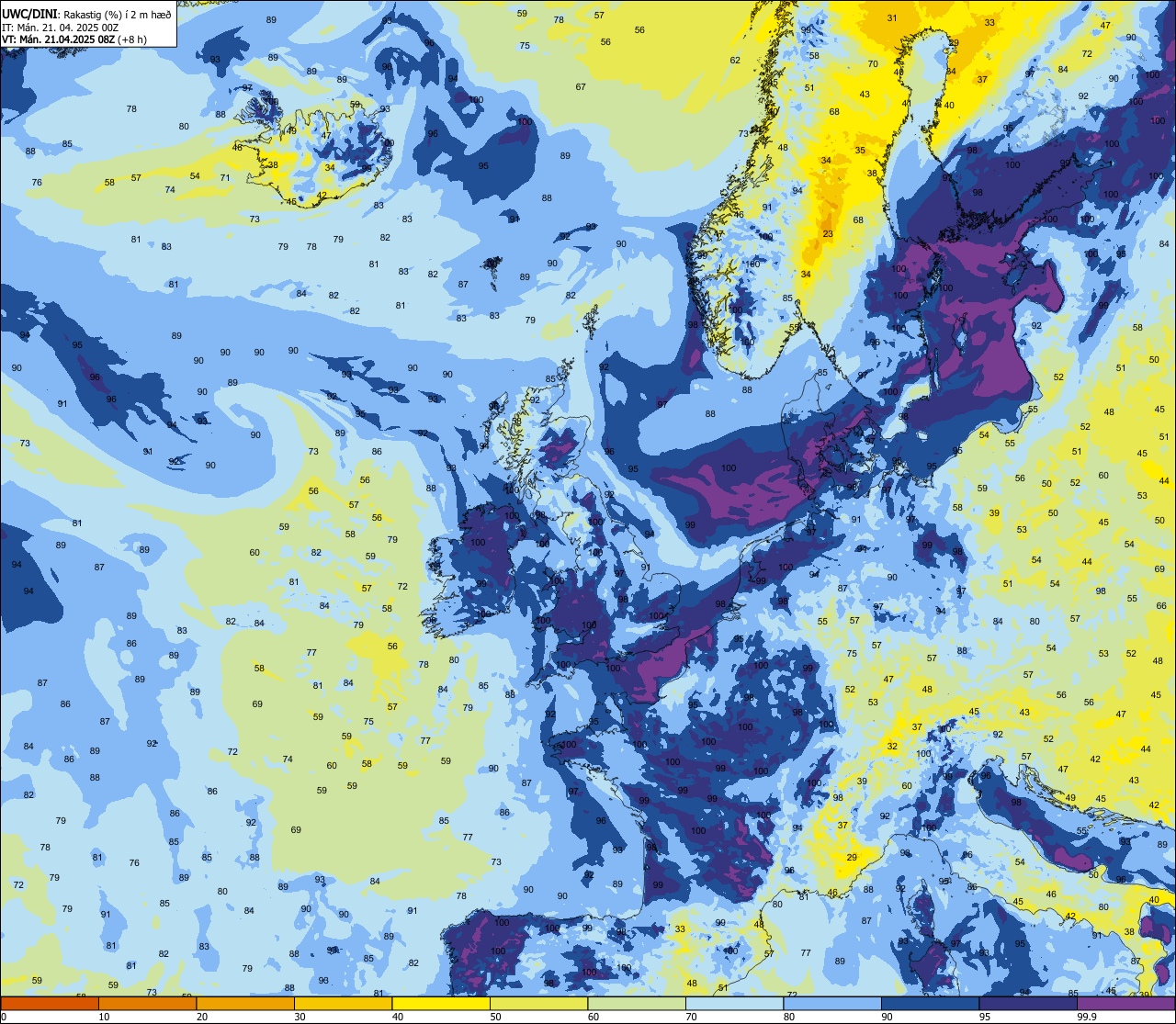Pick the 50–60 pale yellow legend swatch
The width and height of the screenshot is (1176, 1024).
[539, 1003]
